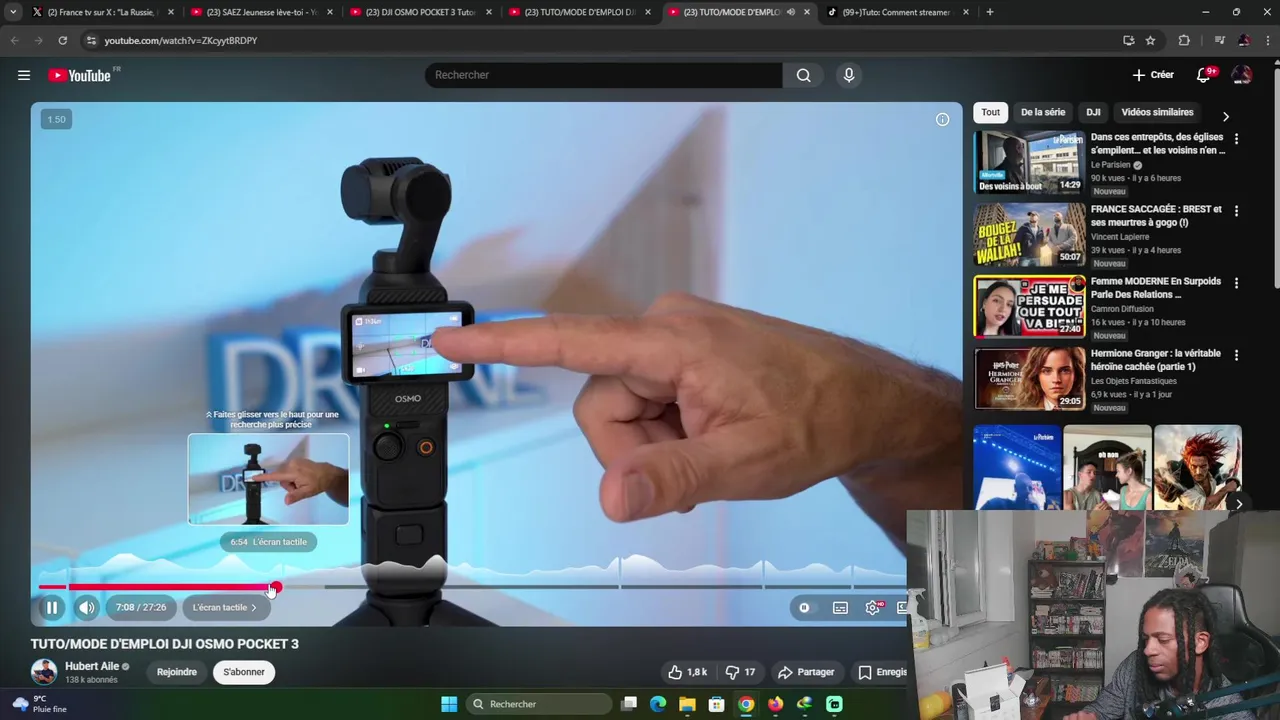
Task: Open the Hermione Granger video thumbnail
Action: (x=1029, y=378)
